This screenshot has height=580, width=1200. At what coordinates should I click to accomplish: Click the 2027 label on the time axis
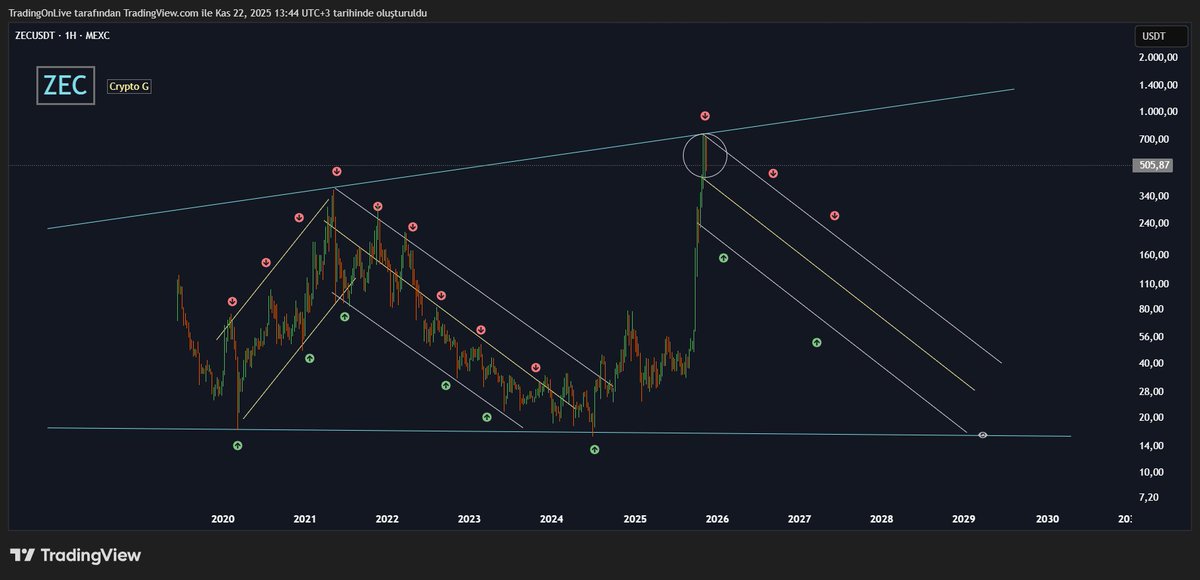[799, 520]
